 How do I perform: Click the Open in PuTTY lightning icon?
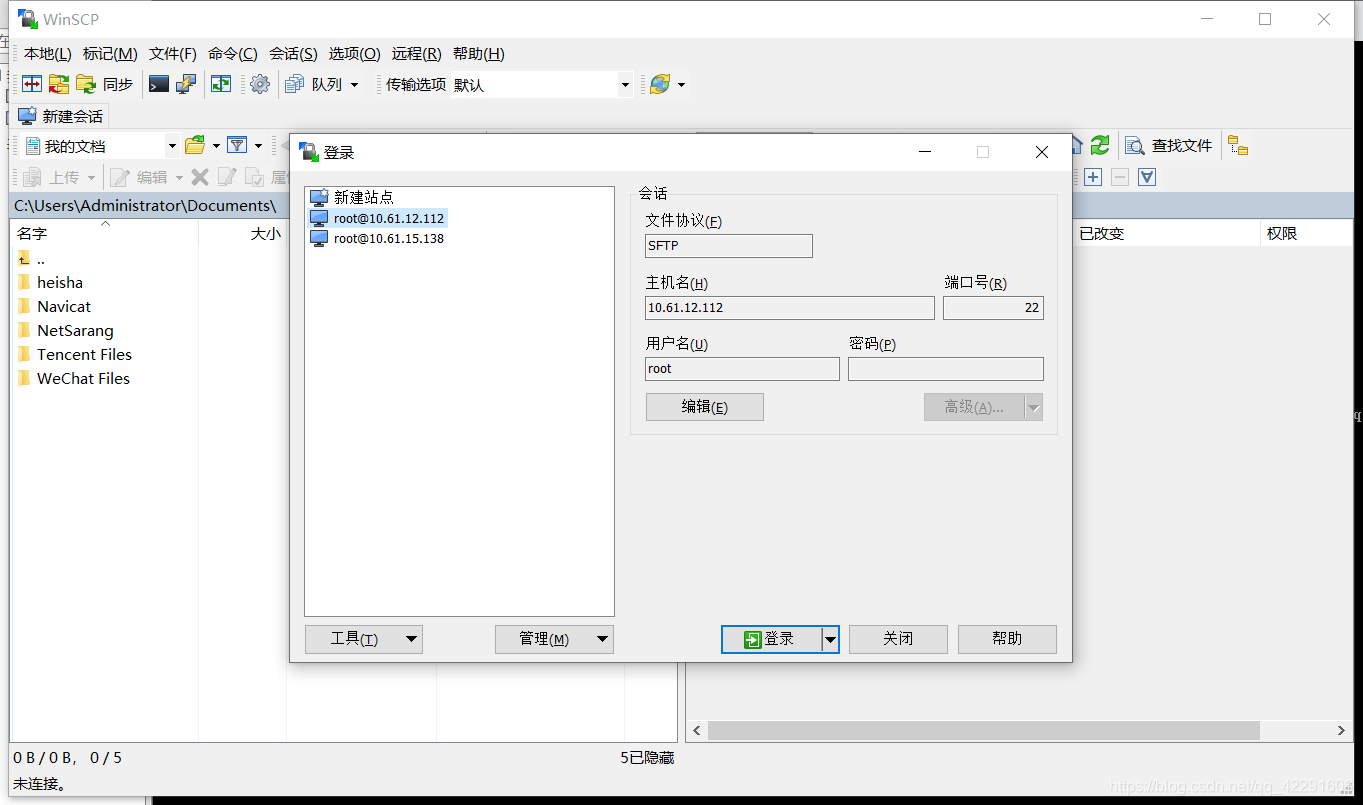pyautogui.click(x=186, y=85)
